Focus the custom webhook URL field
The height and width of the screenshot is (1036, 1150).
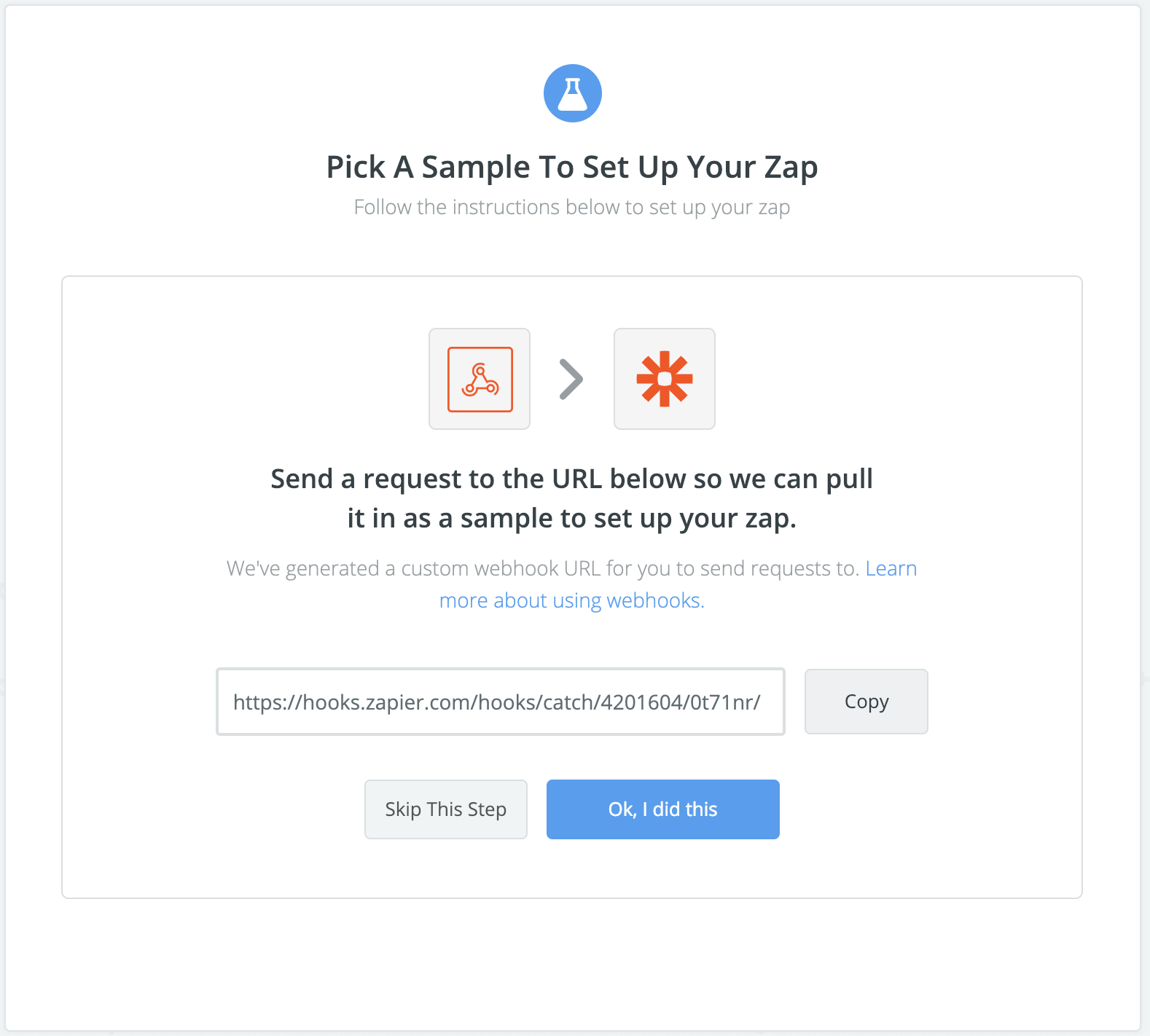coord(501,702)
